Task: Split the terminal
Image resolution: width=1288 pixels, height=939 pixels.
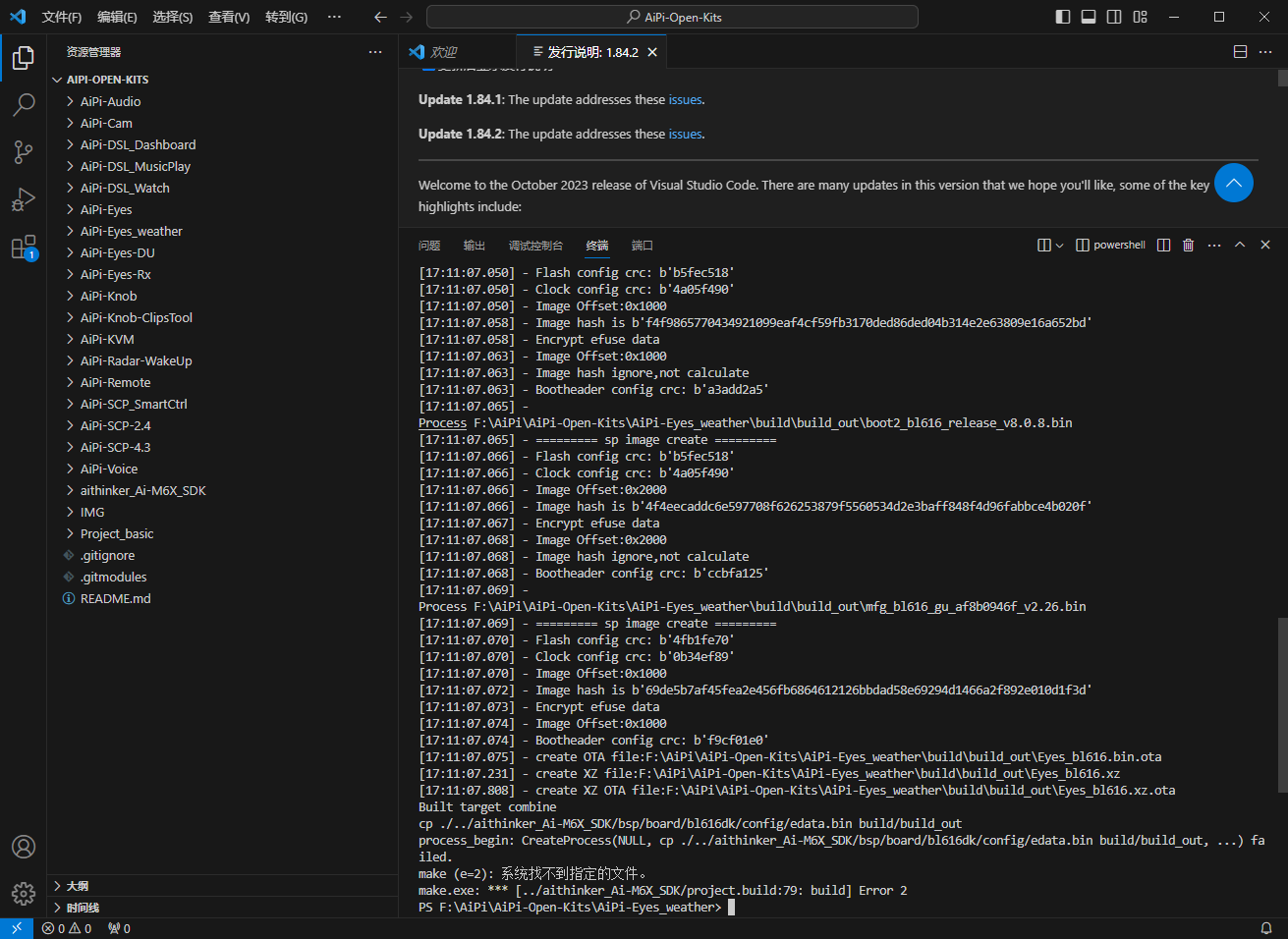Action: (x=1163, y=245)
